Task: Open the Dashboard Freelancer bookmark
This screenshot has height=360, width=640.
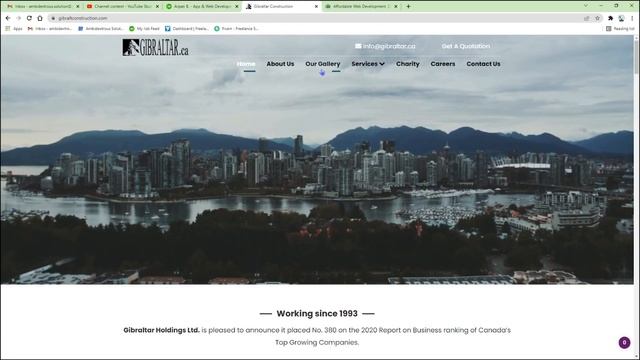Action: pos(187,29)
